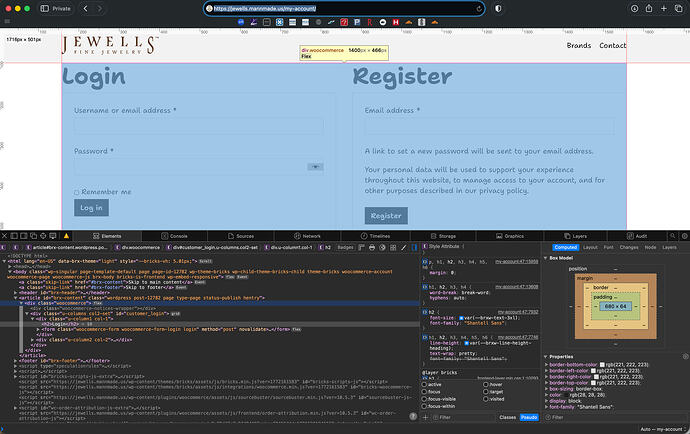Go back to the previous page

(86, 8)
